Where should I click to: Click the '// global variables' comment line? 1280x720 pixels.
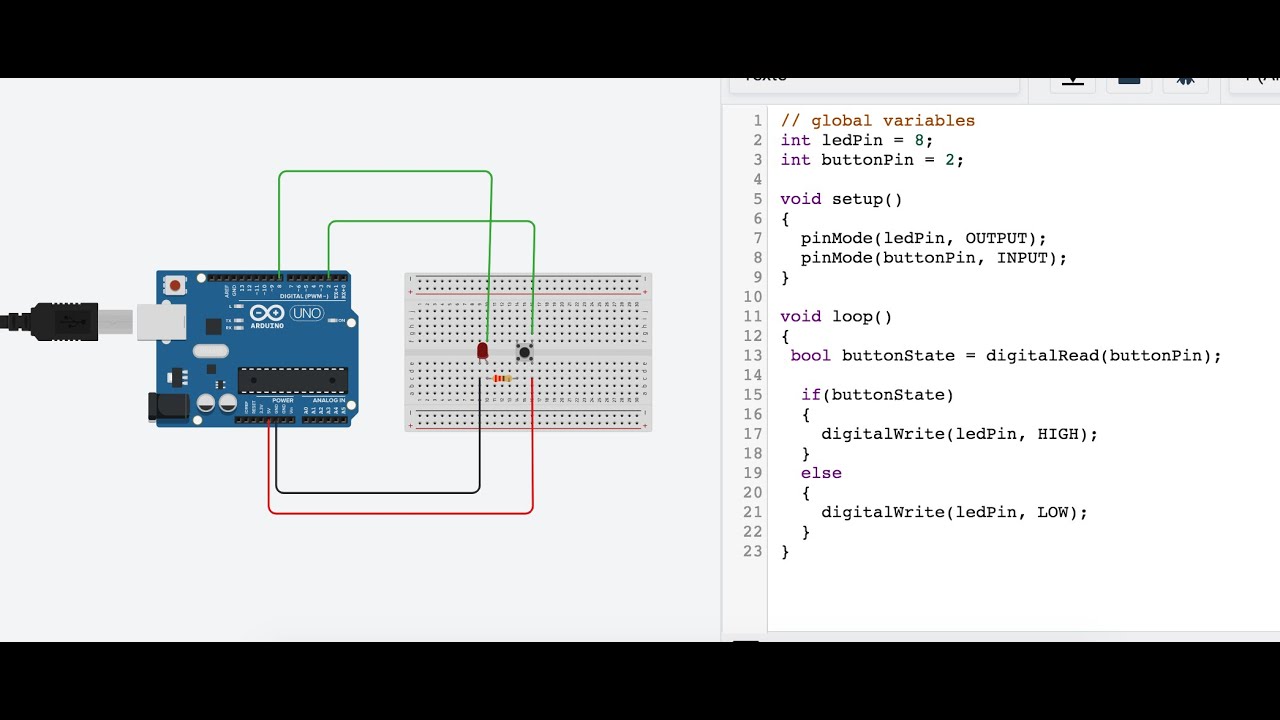(x=878, y=121)
